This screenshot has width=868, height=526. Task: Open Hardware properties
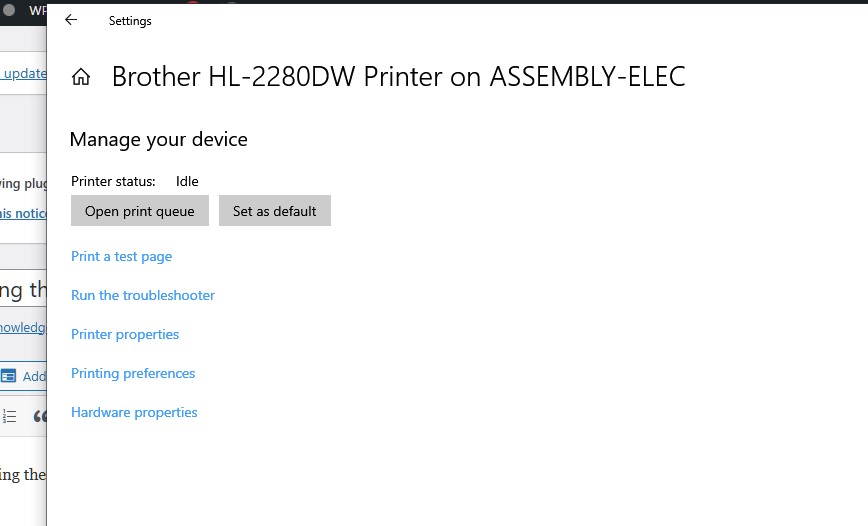tap(134, 412)
